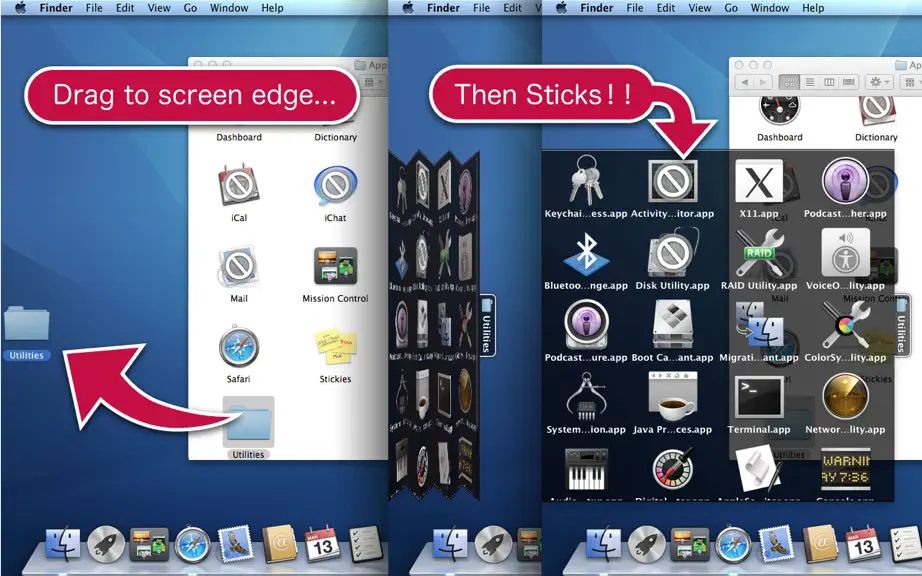Launch Bluetooth File Exchange app icon

coord(586,254)
